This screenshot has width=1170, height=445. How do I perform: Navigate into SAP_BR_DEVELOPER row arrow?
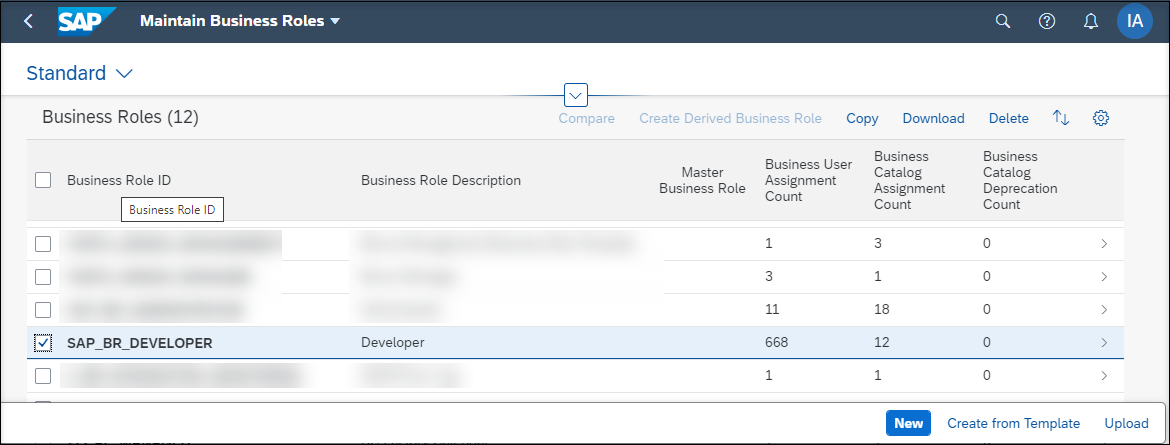click(1104, 343)
